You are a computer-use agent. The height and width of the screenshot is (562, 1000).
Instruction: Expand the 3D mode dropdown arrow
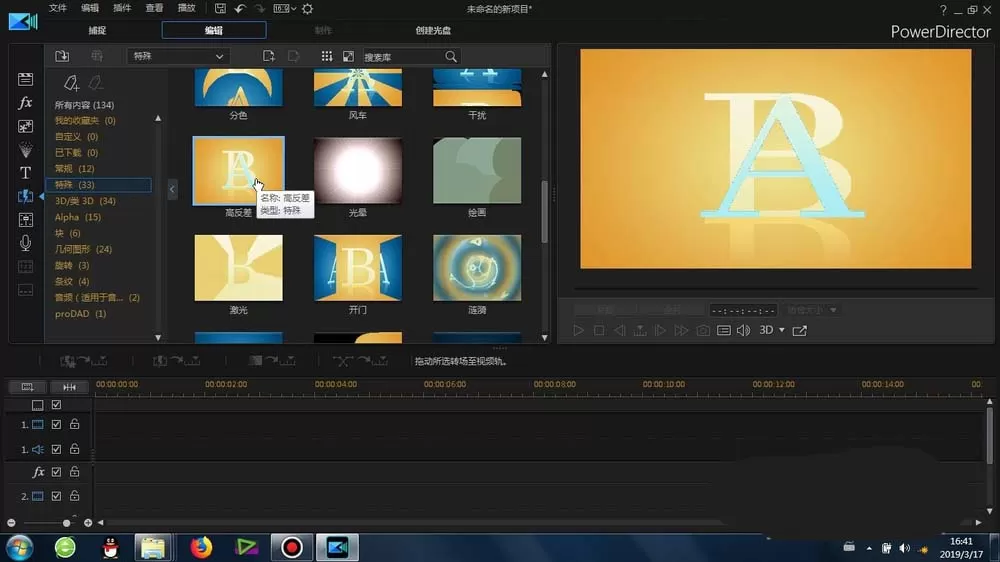click(x=782, y=330)
